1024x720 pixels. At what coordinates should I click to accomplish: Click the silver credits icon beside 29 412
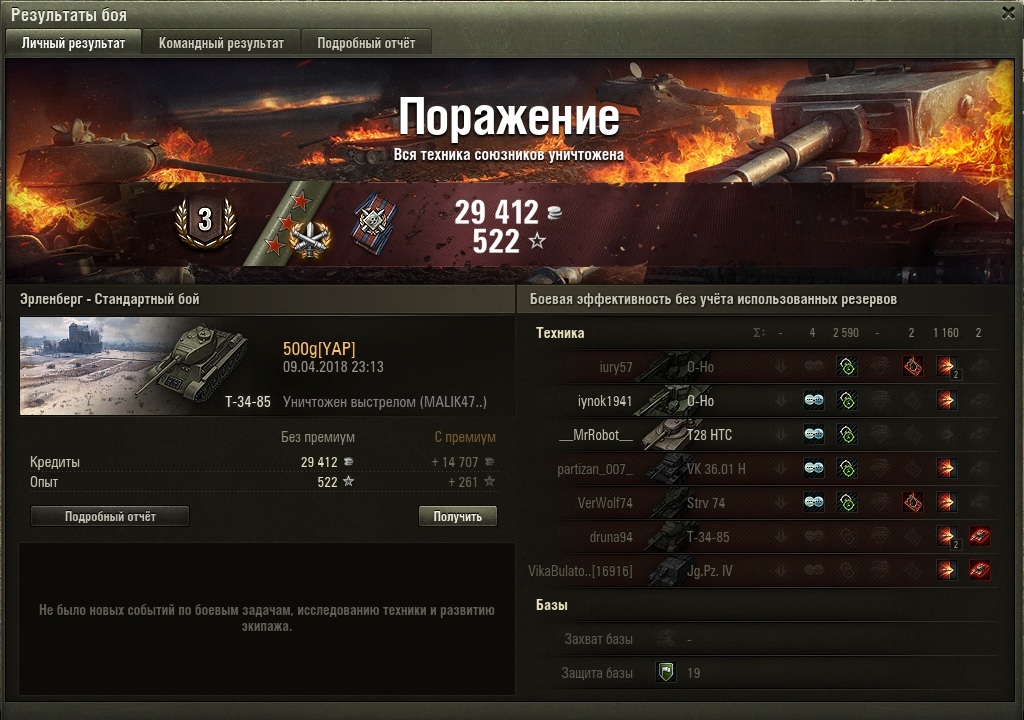[554, 212]
